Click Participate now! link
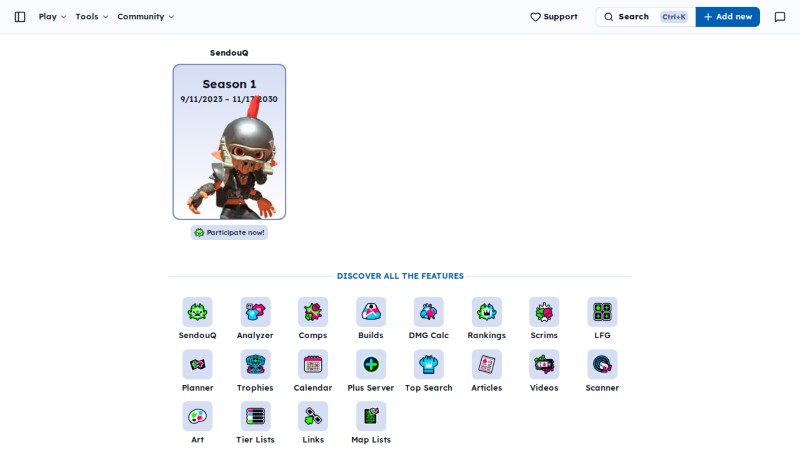Viewport: 800px width, 450px height. click(230, 233)
